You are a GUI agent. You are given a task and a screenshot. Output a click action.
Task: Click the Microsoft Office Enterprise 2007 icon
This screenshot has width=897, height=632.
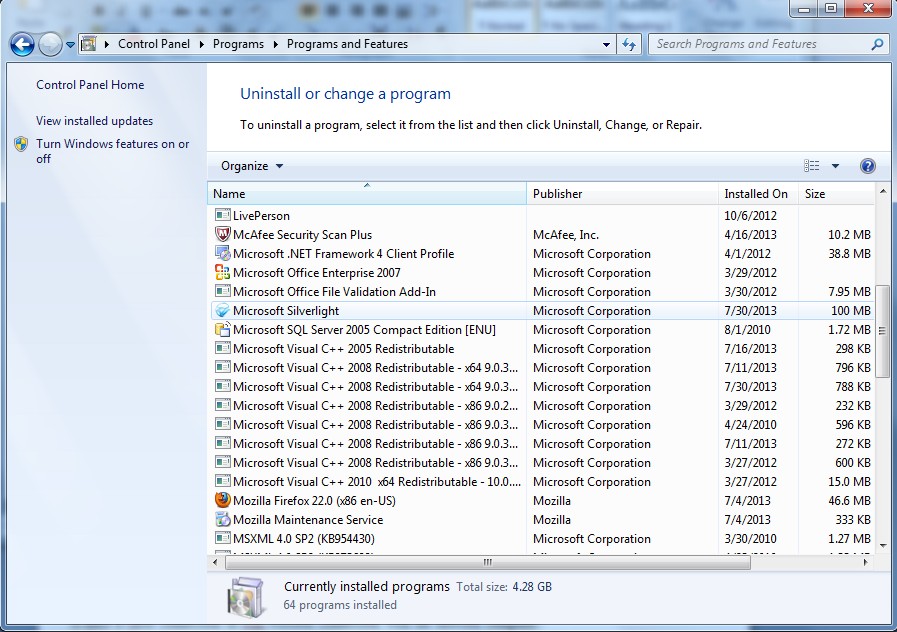pyautogui.click(x=223, y=272)
